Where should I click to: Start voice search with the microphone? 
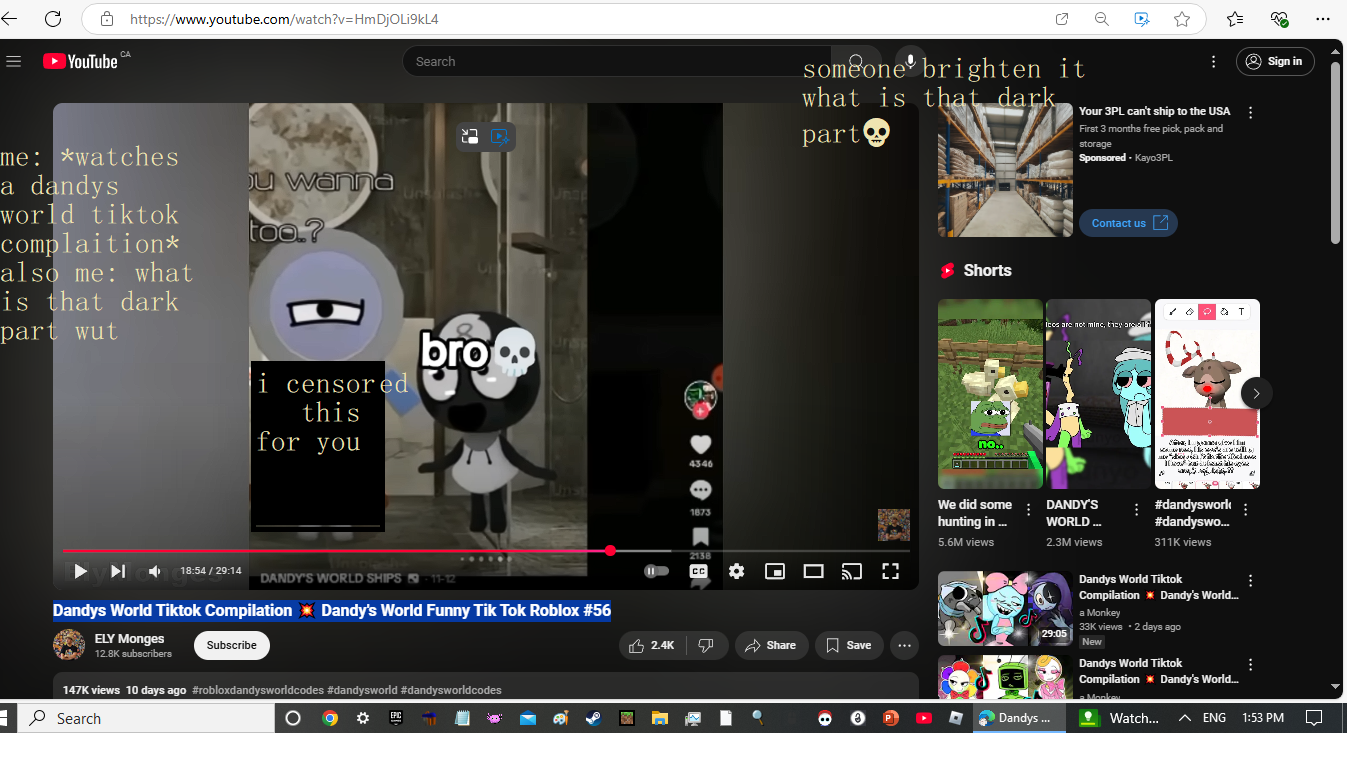pyautogui.click(x=910, y=61)
